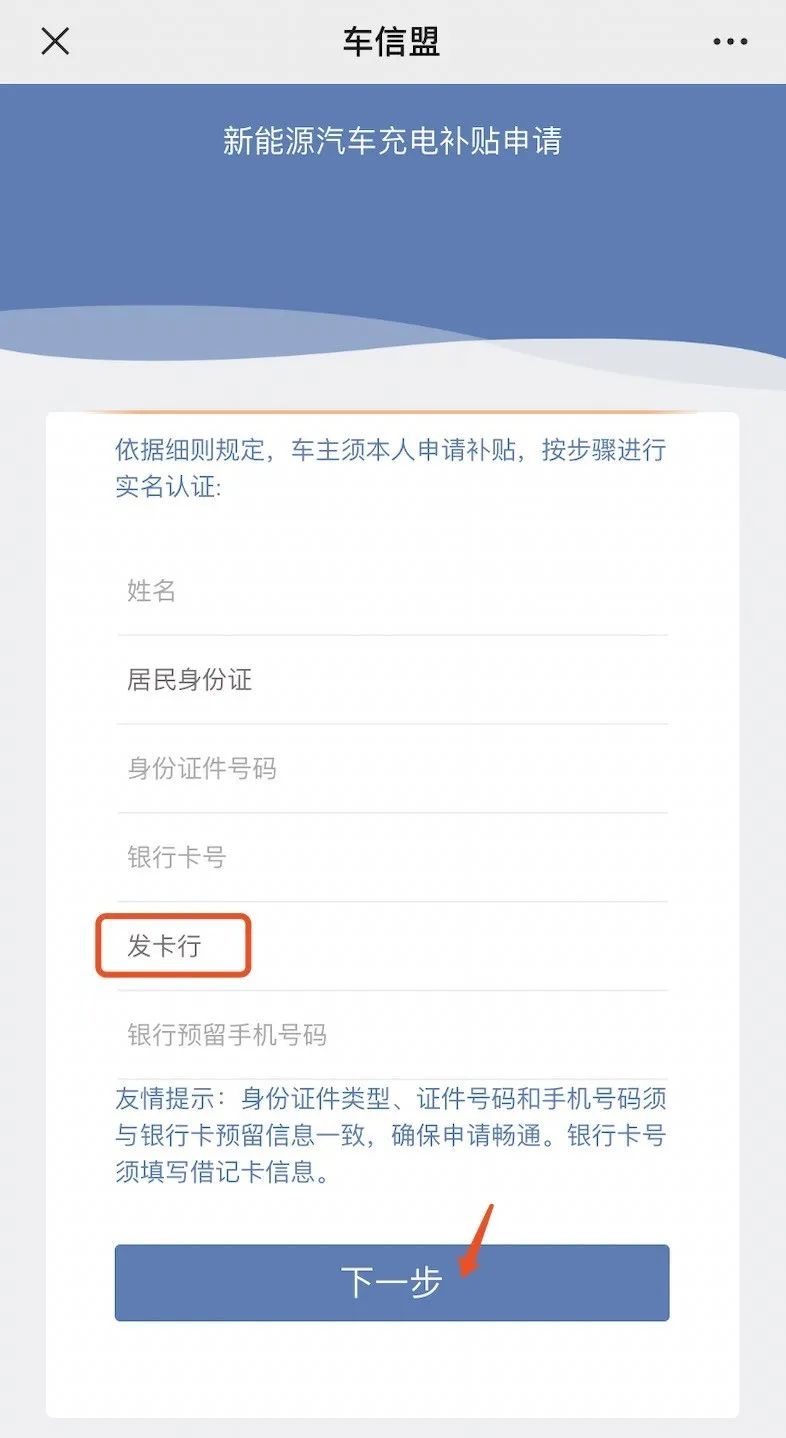
Task: Focus the 银行预留手机号码 phone field
Action: [392, 1034]
